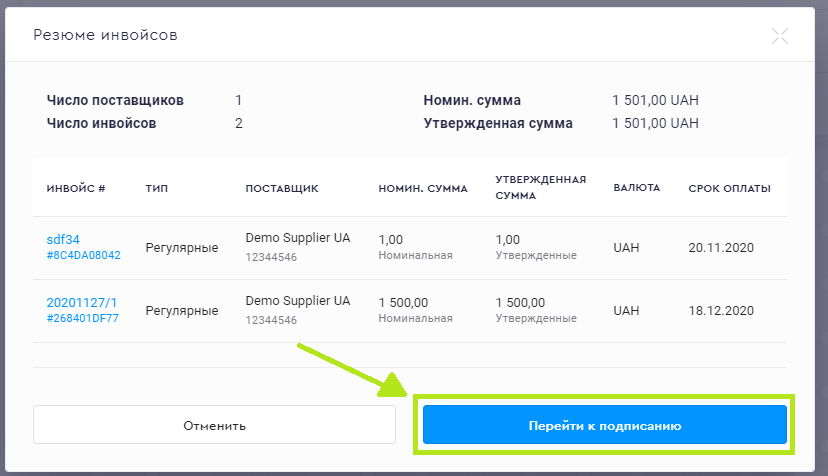Open invoice sdf34 link

pos(63,239)
